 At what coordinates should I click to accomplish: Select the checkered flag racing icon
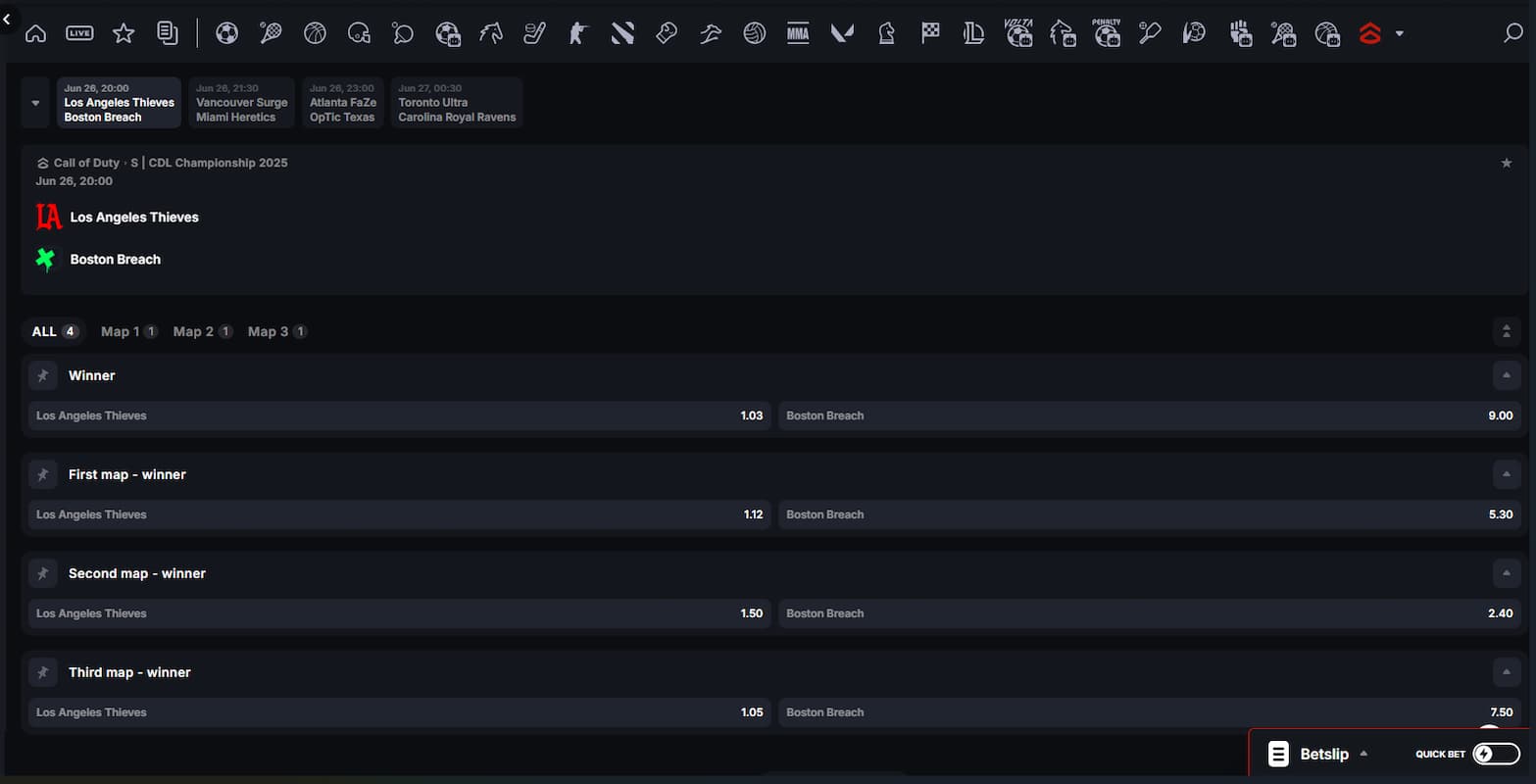tap(930, 33)
